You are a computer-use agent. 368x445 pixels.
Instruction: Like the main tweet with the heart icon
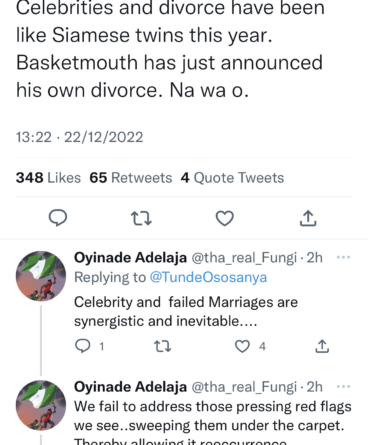coord(225,218)
